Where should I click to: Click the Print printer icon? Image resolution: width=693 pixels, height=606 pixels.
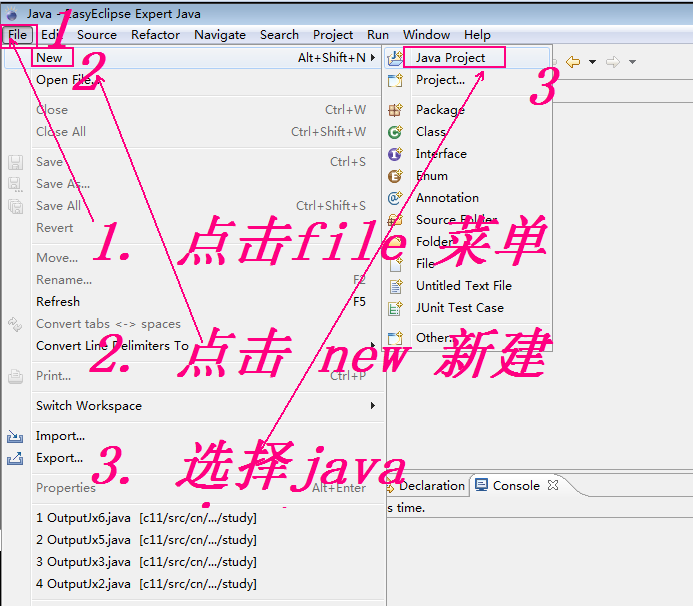click(x=15, y=376)
